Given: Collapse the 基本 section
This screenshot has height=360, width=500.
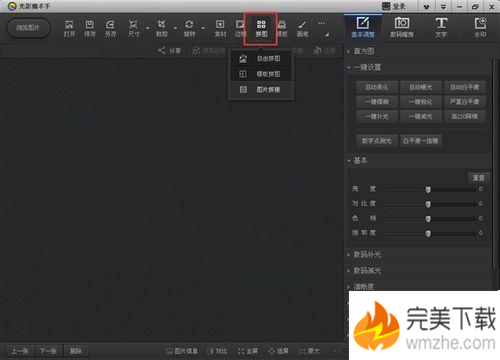Looking at the screenshot, I should point(357,161).
